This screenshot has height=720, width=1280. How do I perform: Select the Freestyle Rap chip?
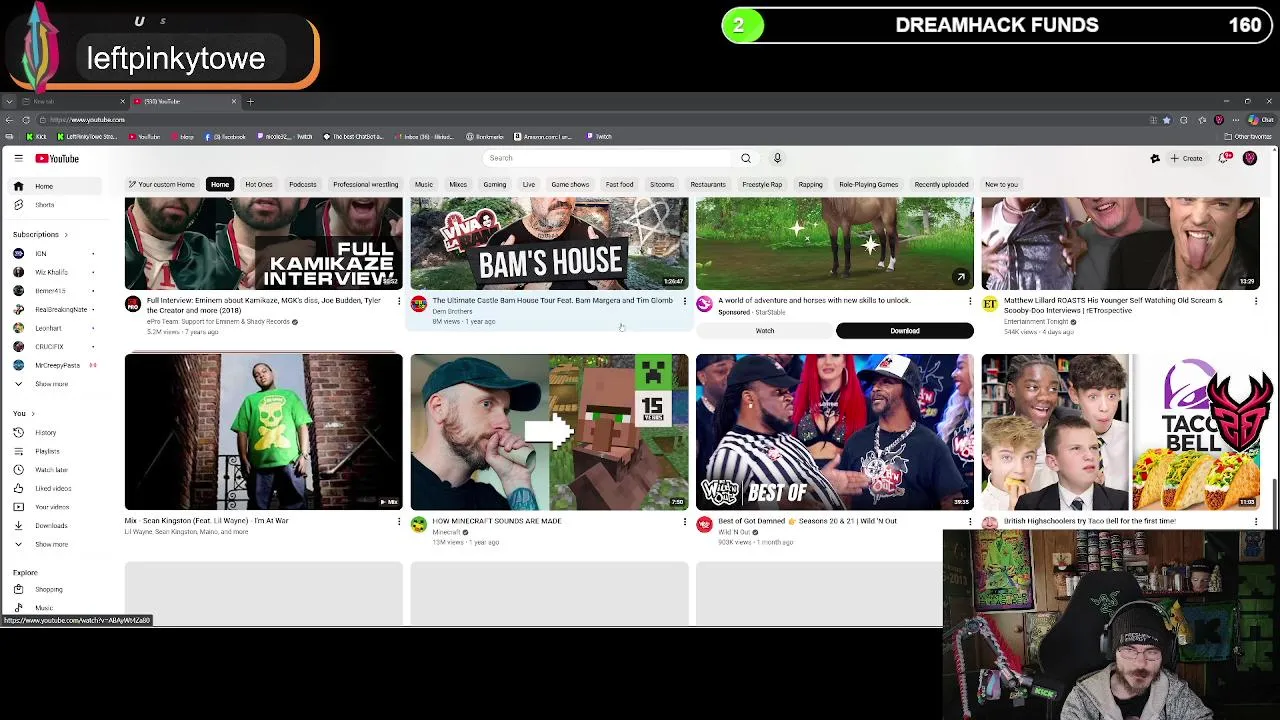pos(762,184)
